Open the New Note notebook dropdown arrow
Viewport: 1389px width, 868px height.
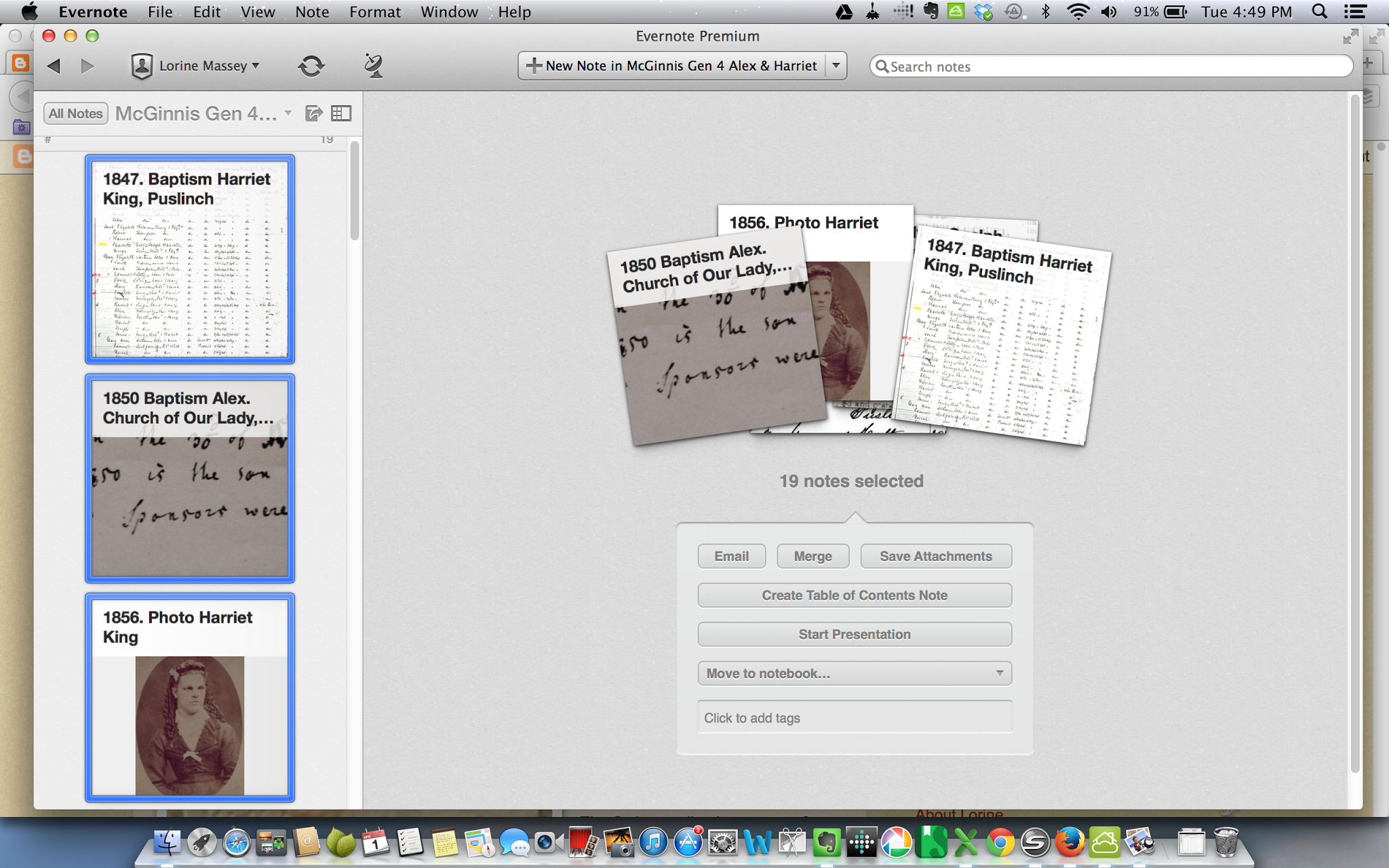[836, 65]
